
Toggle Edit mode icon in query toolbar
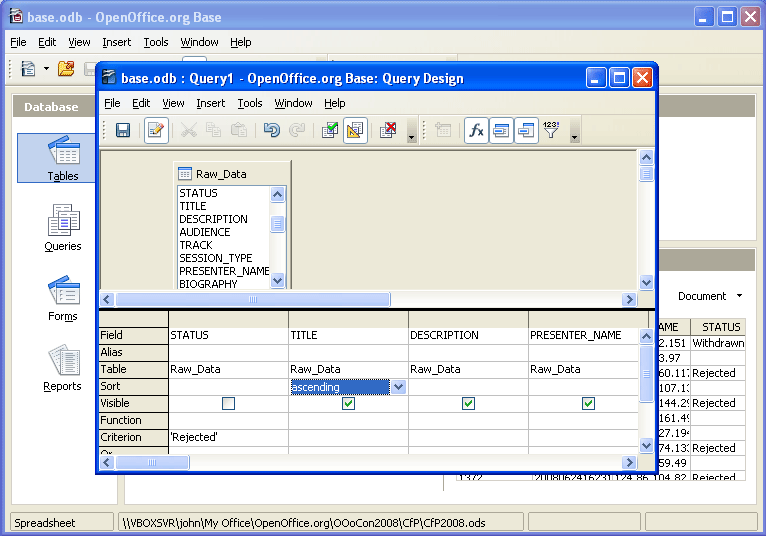[156, 131]
